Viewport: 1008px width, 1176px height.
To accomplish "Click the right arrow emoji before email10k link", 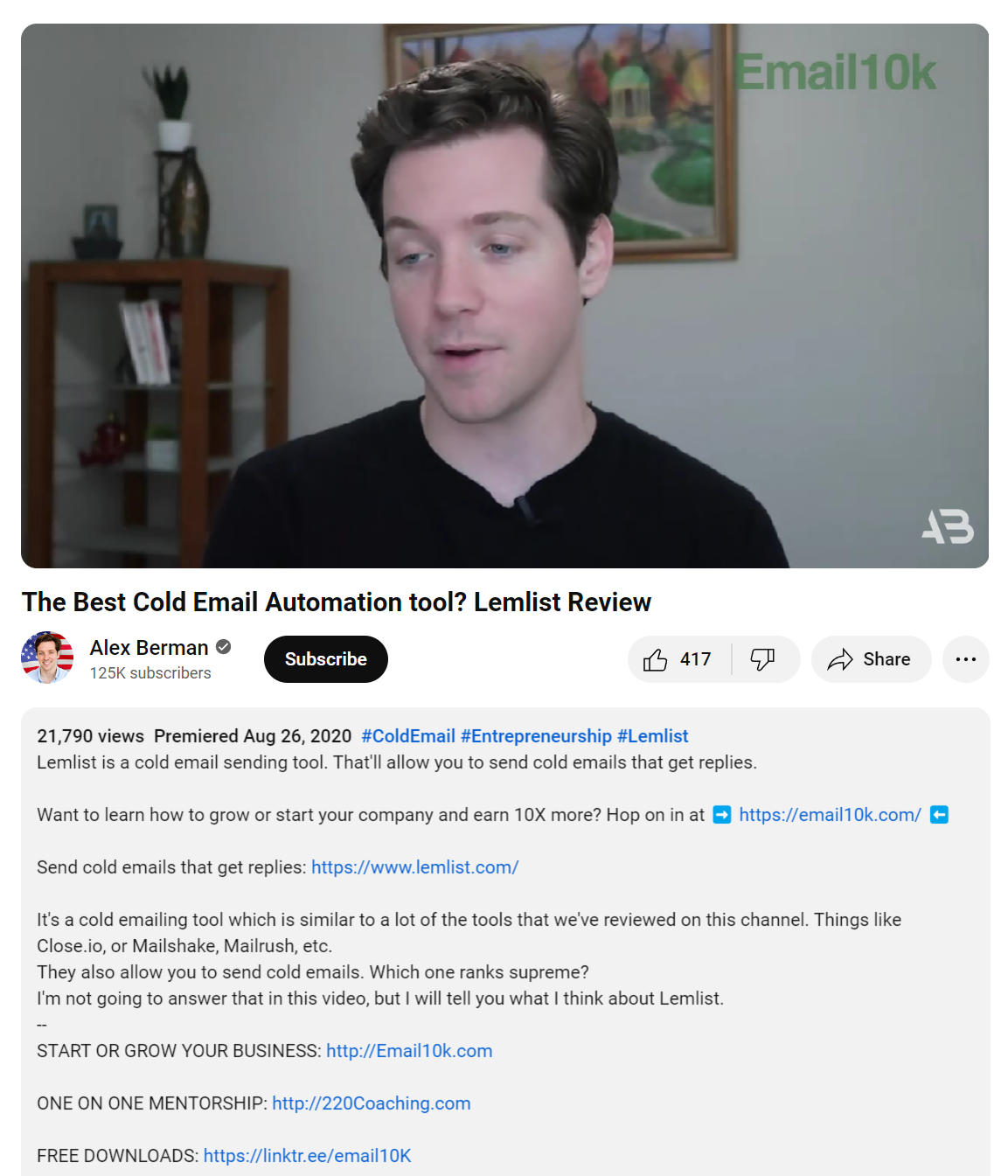I will [722, 815].
